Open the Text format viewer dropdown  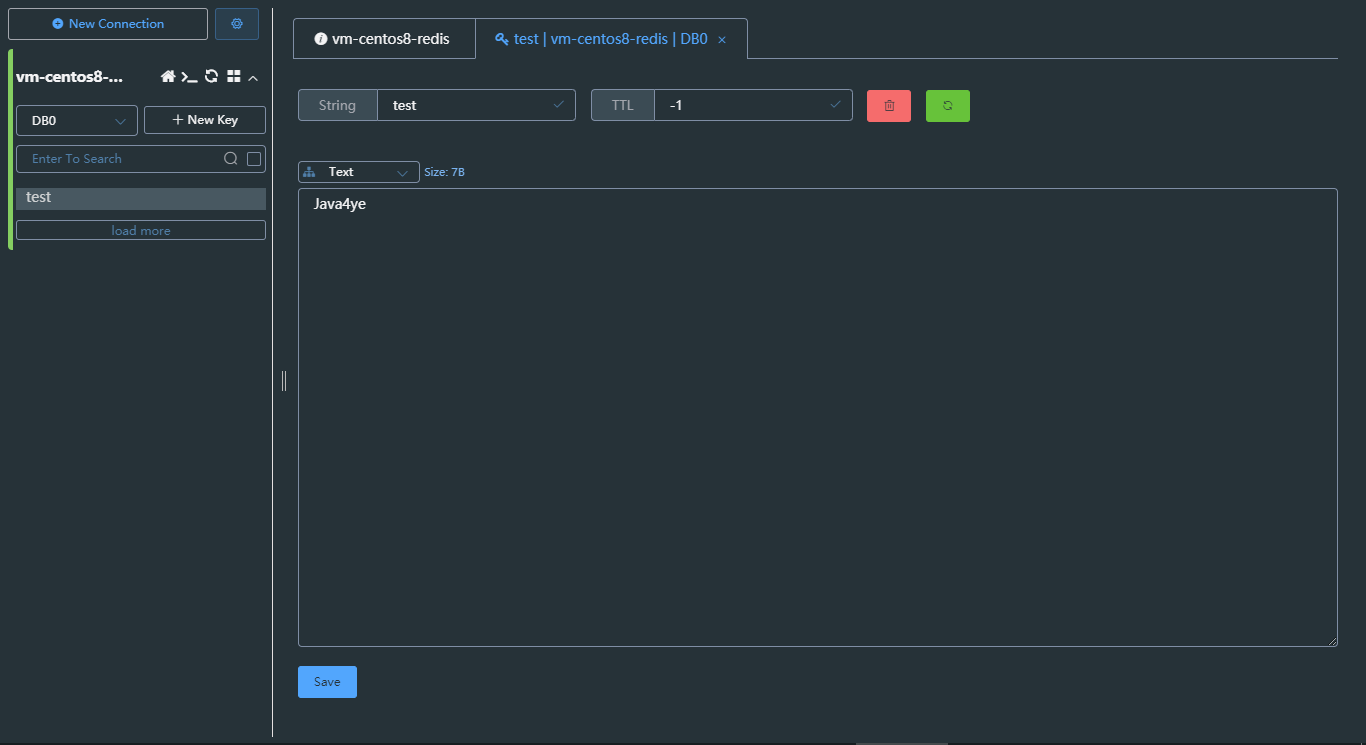[x=359, y=172]
